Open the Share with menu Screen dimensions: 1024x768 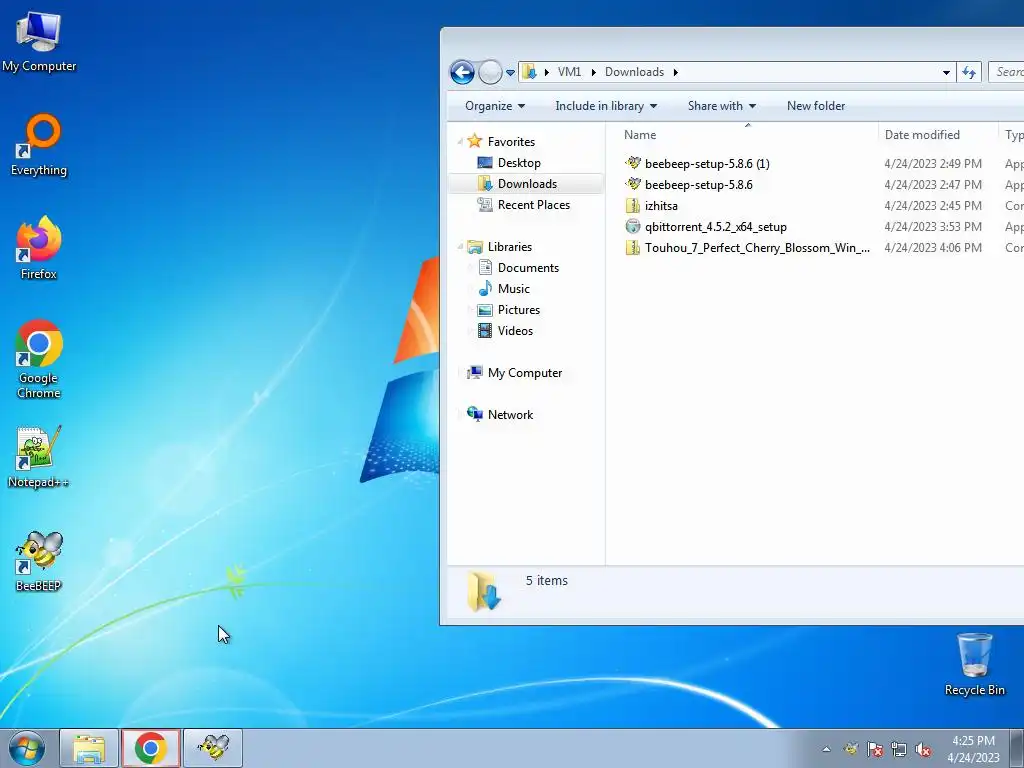click(x=722, y=106)
